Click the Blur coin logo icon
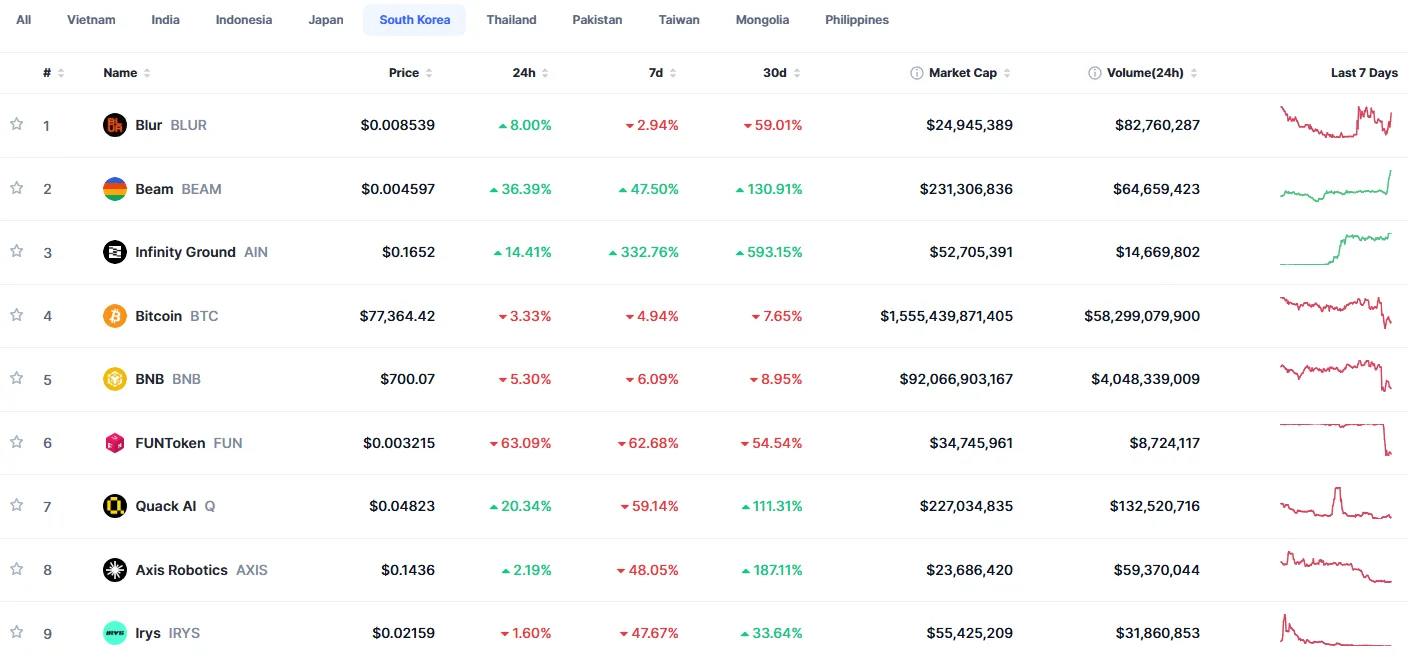The width and height of the screenshot is (1408, 660). pos(115,125)
